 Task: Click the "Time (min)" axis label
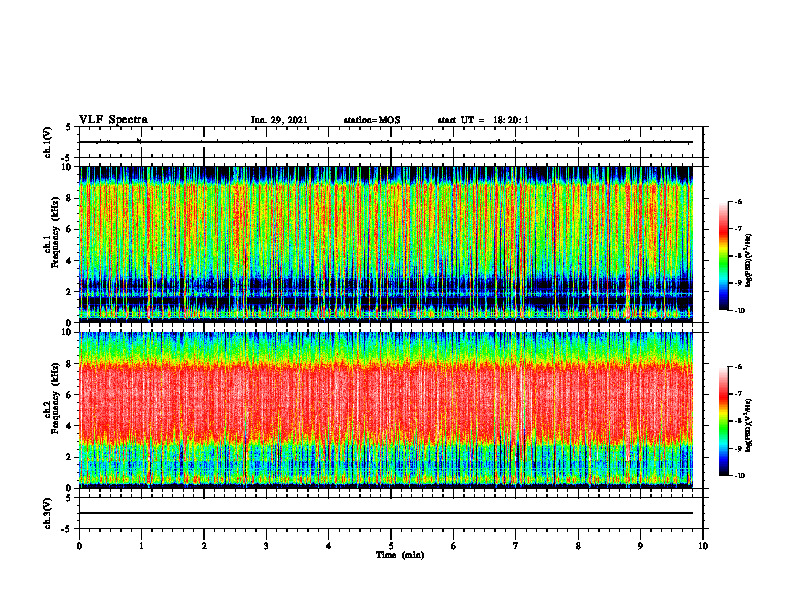[400, 555]
